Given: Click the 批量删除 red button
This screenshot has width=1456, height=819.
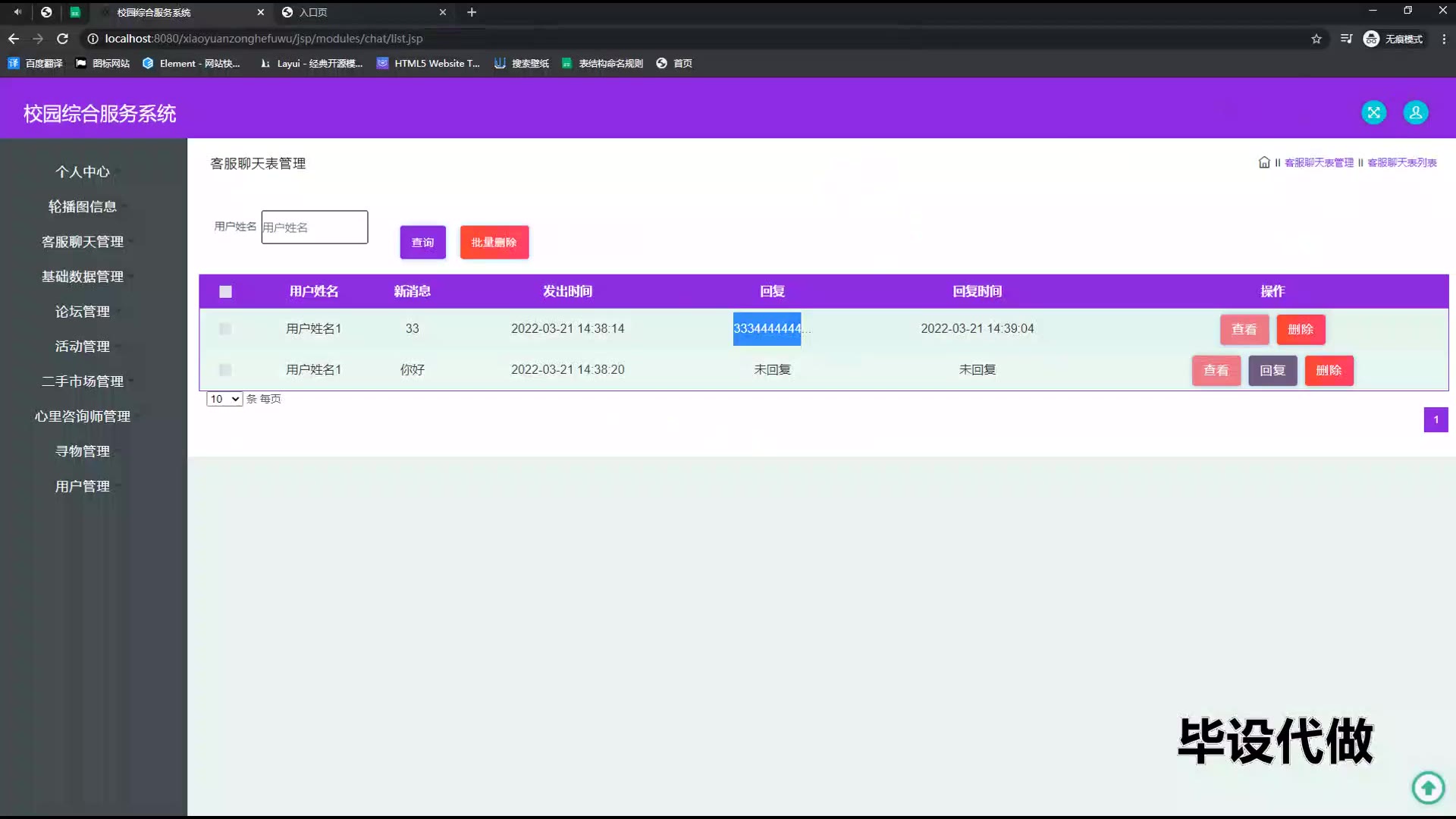Looking at the screenshot, I should 494,243.
